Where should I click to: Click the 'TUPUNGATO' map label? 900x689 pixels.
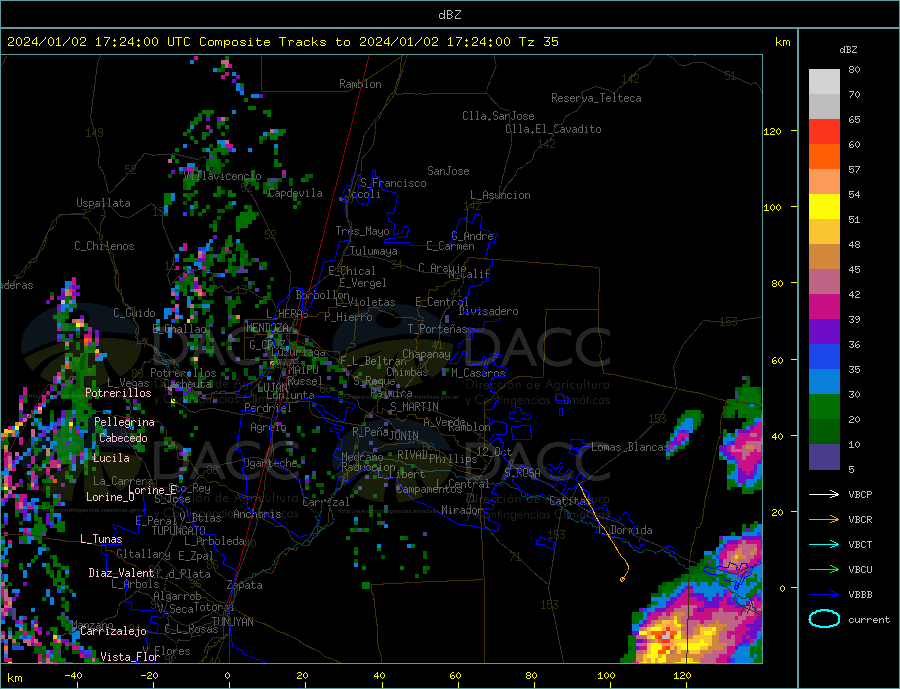click(179, 531)
